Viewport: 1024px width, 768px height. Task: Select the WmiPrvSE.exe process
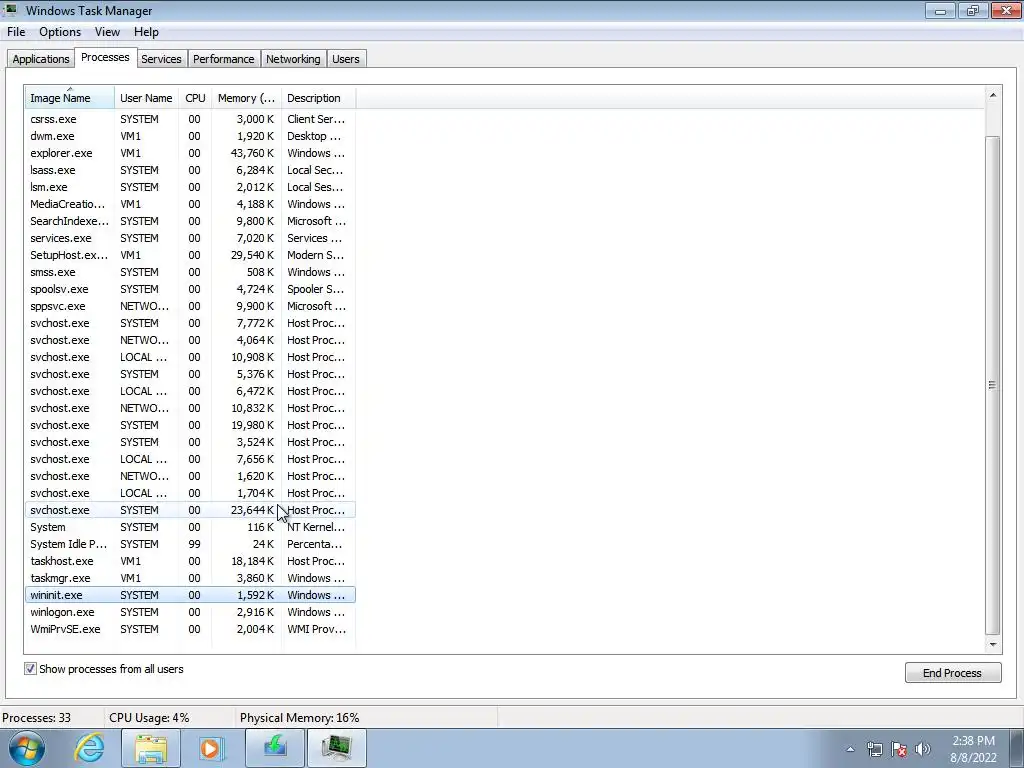[x=190, y=629]
